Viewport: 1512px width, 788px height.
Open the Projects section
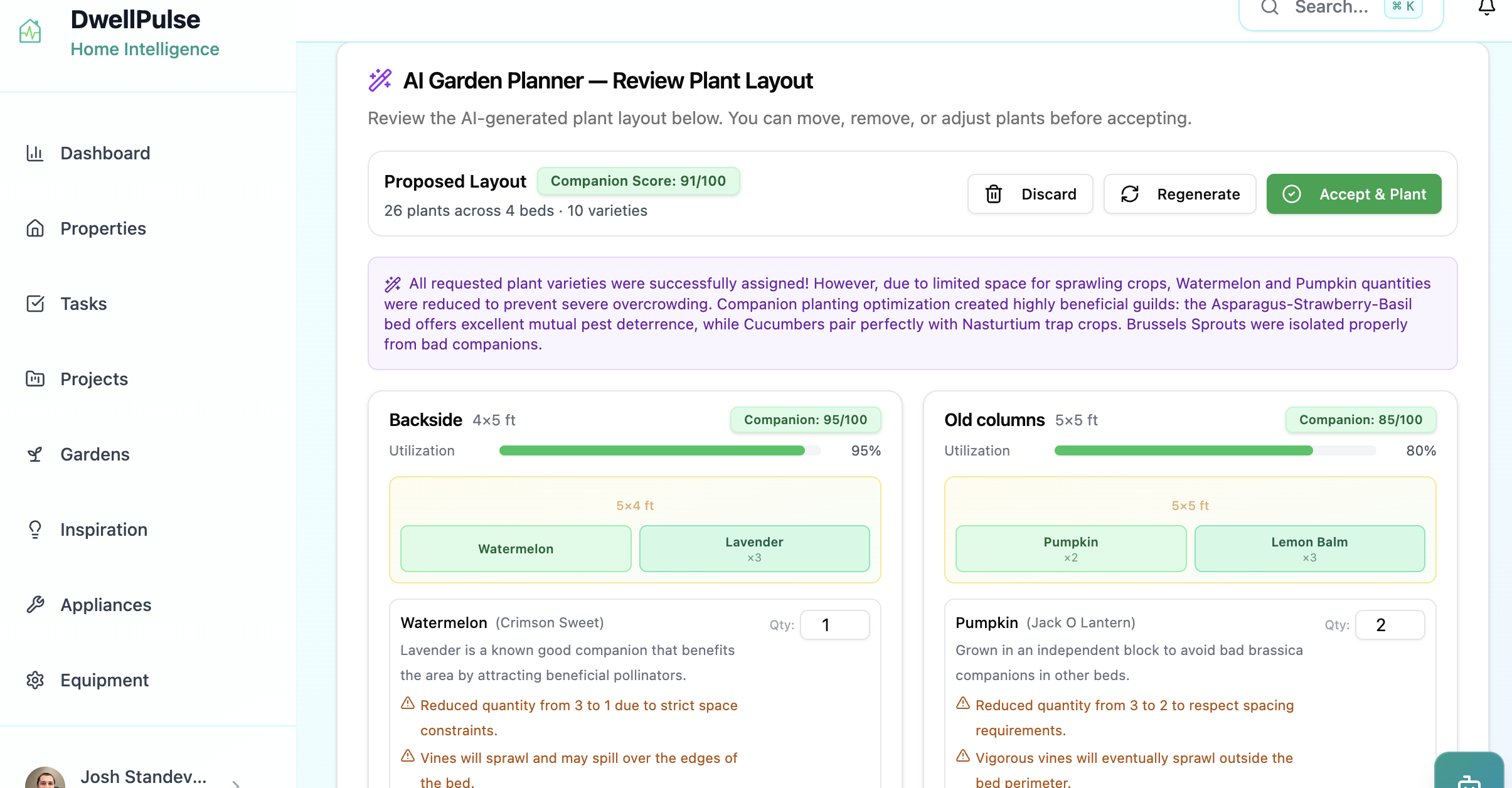pyautogui.click(x=94, y=379)
